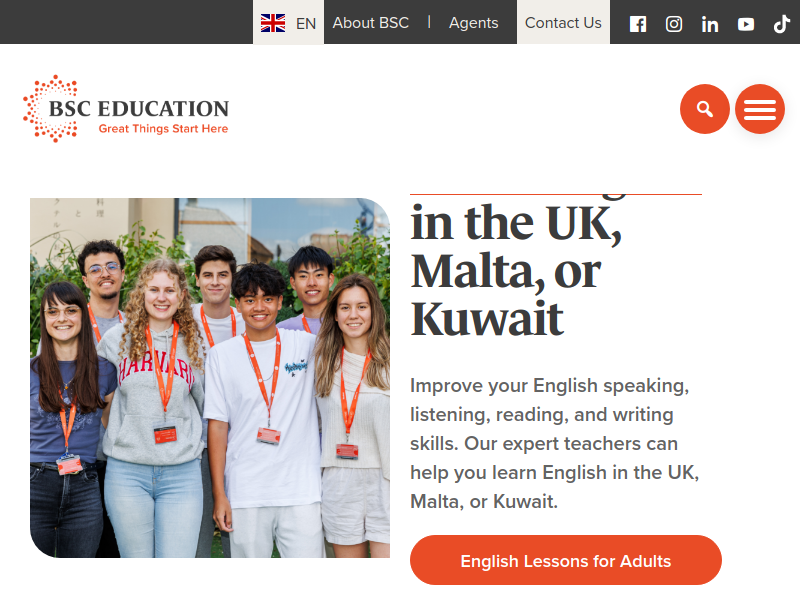Open the YouTube channel icon
Viewport: 800px width, 600px height.
[745, 24]
